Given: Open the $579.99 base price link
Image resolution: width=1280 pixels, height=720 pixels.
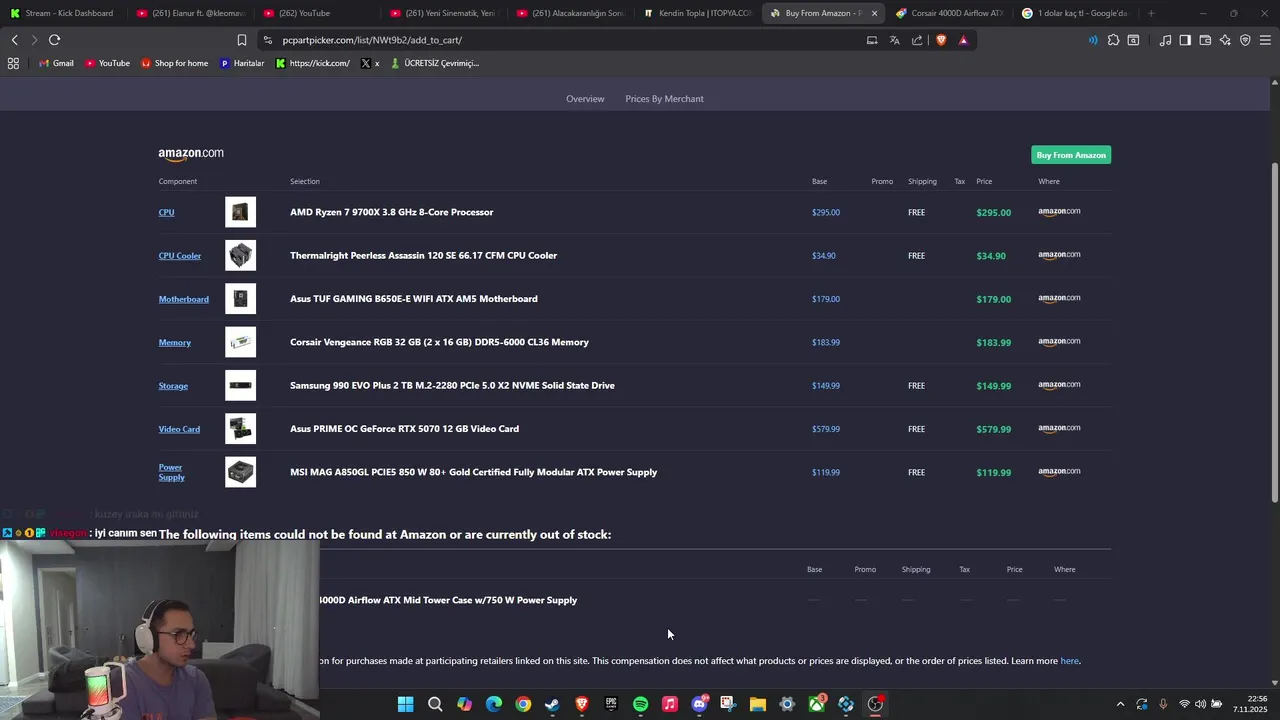Looking at the screenshot, I should (x=826, y=429).
